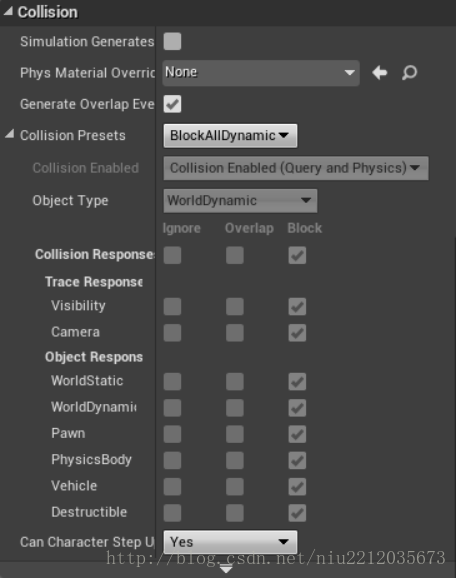Set Vehicle response to Overlap
Screen dimensions: 457x578
[235, 487]
